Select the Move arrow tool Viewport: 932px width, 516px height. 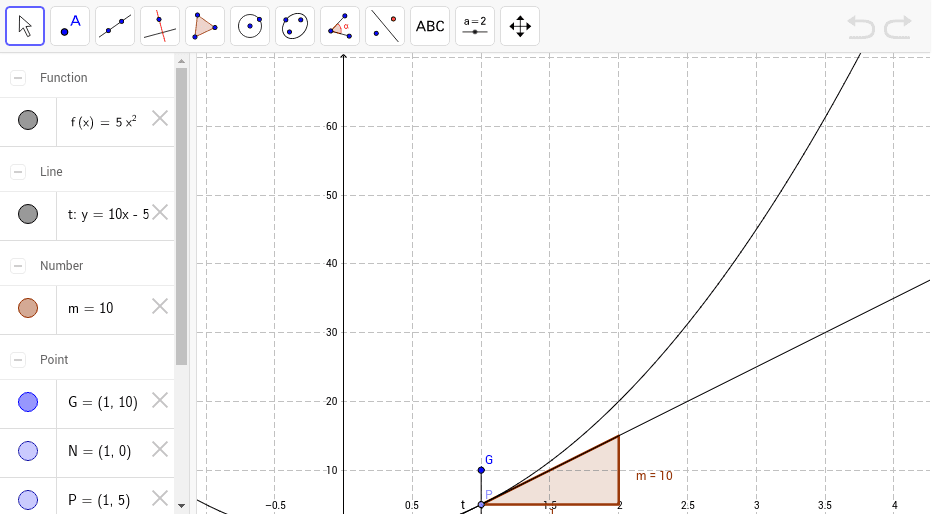(x=25, y=26)
